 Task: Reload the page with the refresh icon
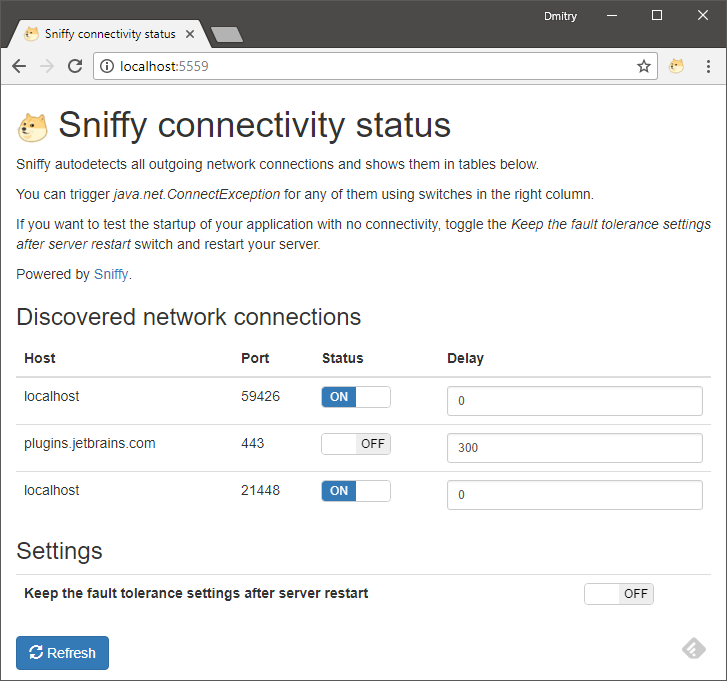tap(75, 66)
